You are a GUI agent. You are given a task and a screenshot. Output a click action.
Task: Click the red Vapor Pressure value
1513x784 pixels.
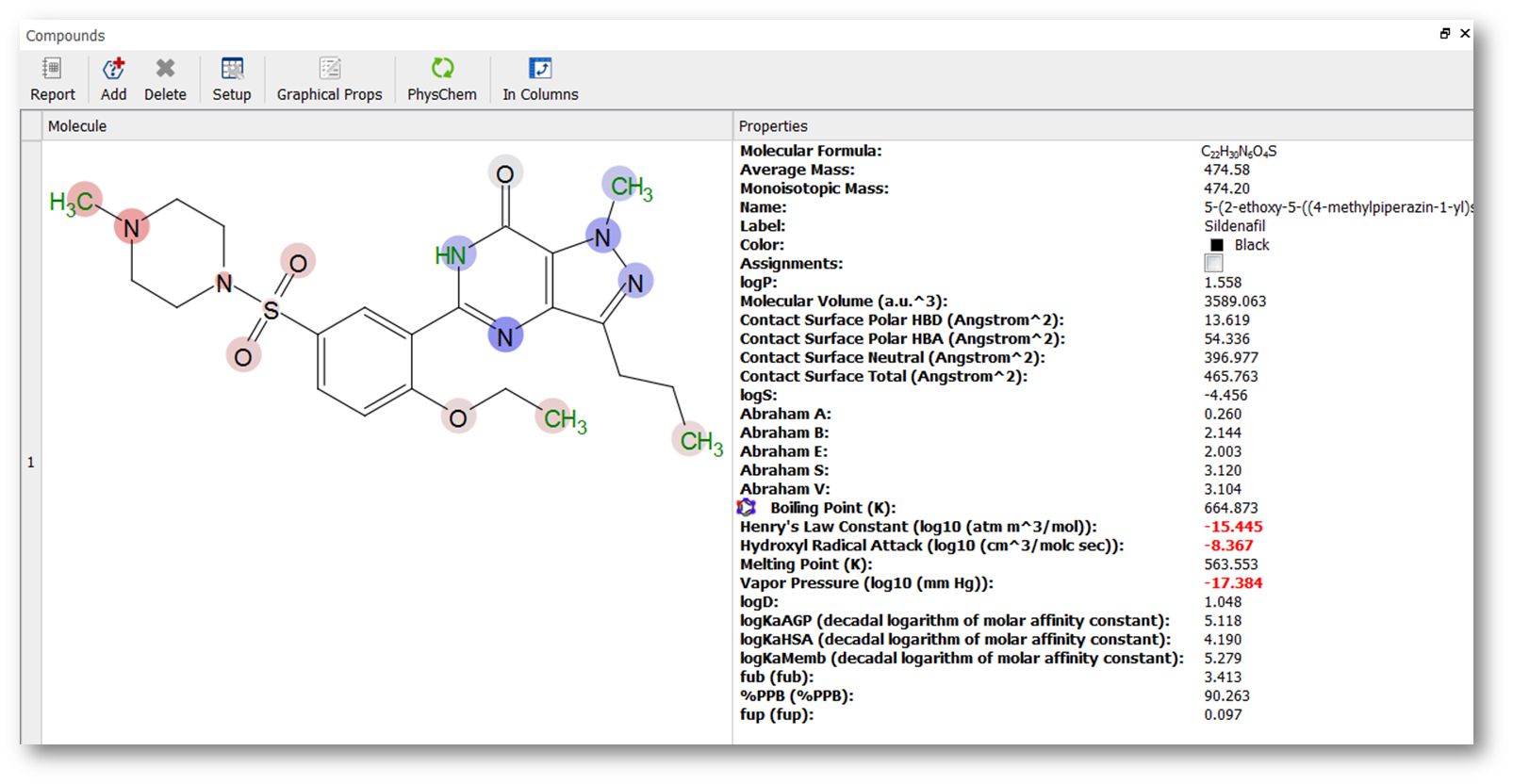(x=1233, y=583)
